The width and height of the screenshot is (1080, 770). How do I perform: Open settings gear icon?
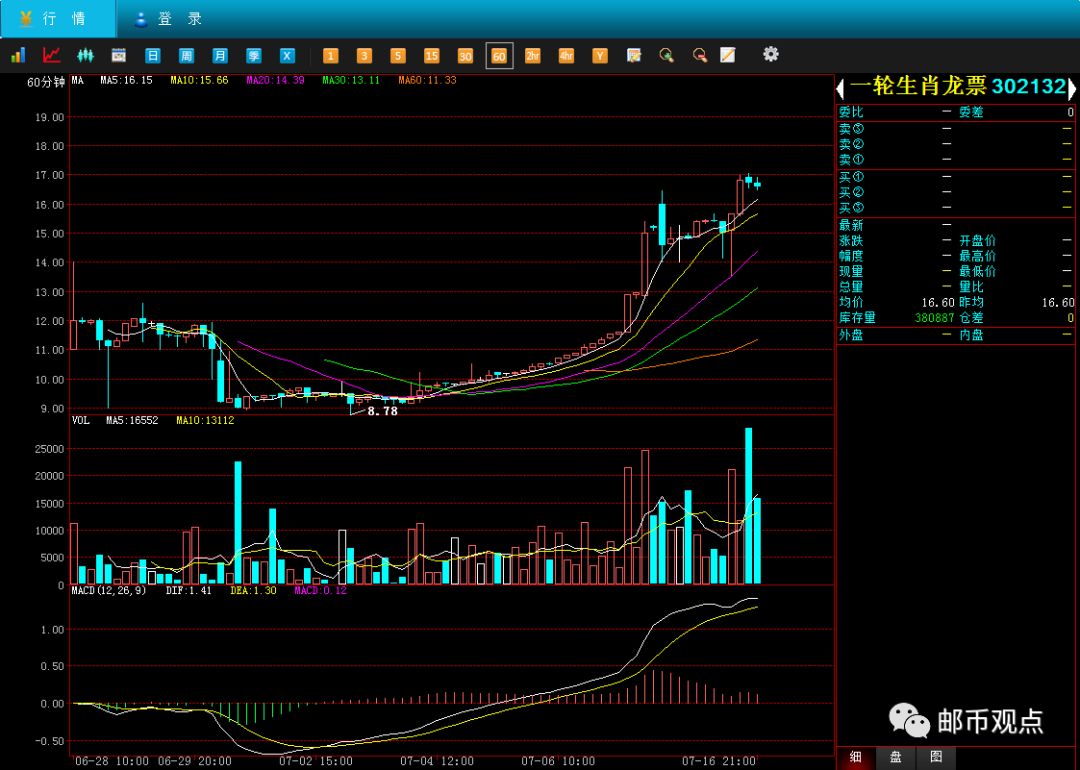pos(771,54)
